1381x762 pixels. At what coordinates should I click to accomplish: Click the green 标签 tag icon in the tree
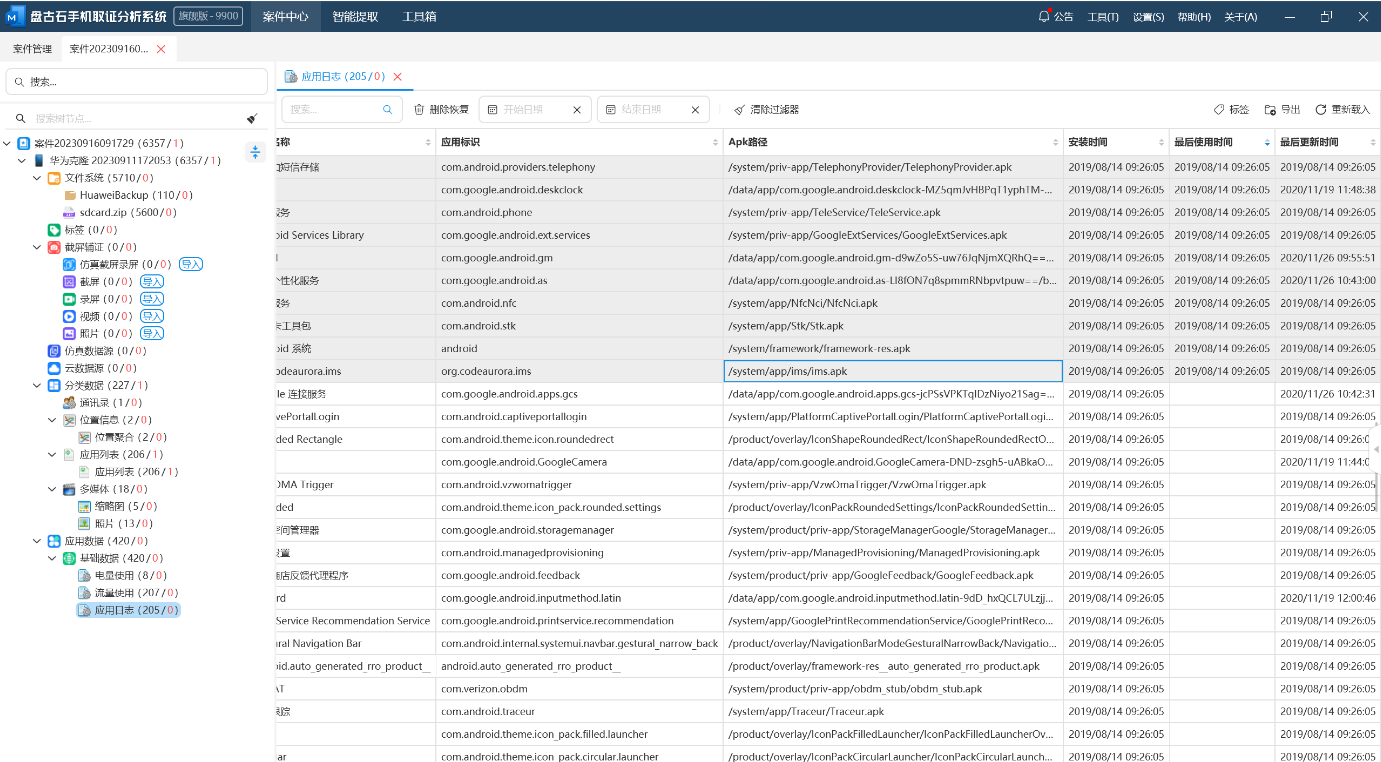point(55,230)
